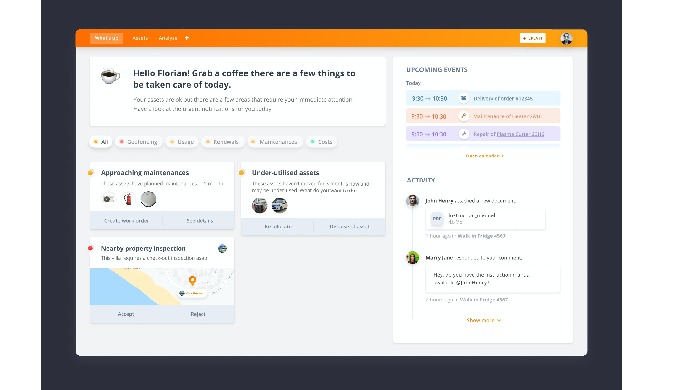Click the yellow marker on Approaching maintenances card
The height and width of the screenshot is (390, 680).
[91, 173]
